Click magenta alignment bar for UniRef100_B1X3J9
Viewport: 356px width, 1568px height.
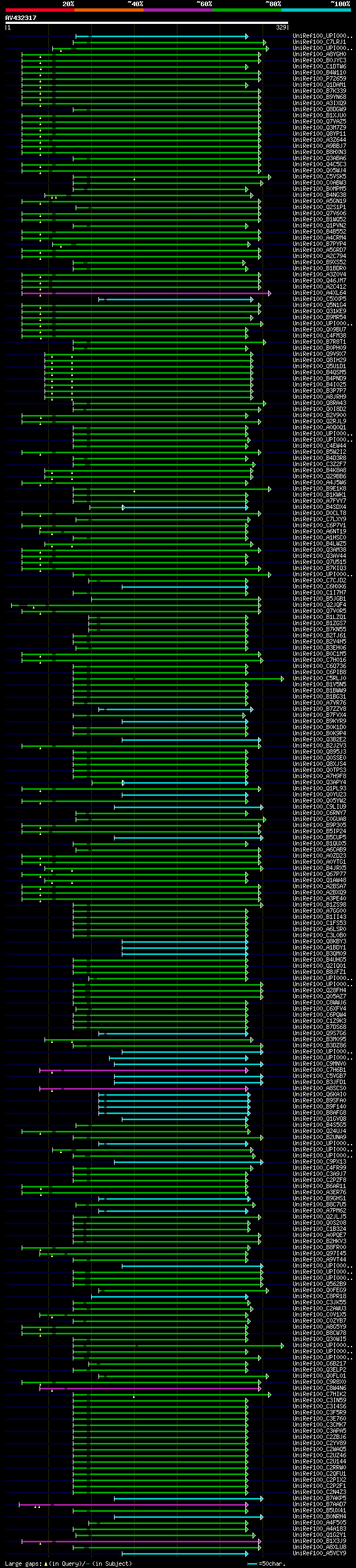pos(141,1541)
